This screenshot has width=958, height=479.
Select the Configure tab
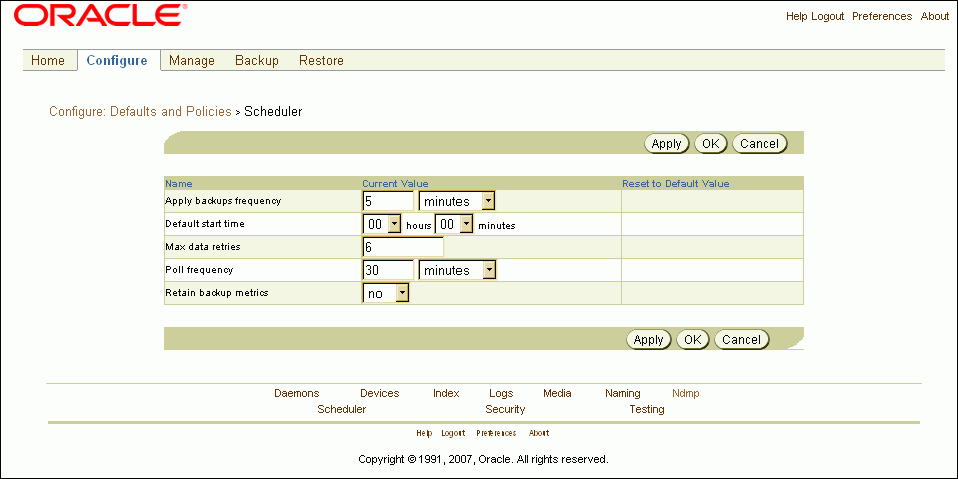point(117,60)
